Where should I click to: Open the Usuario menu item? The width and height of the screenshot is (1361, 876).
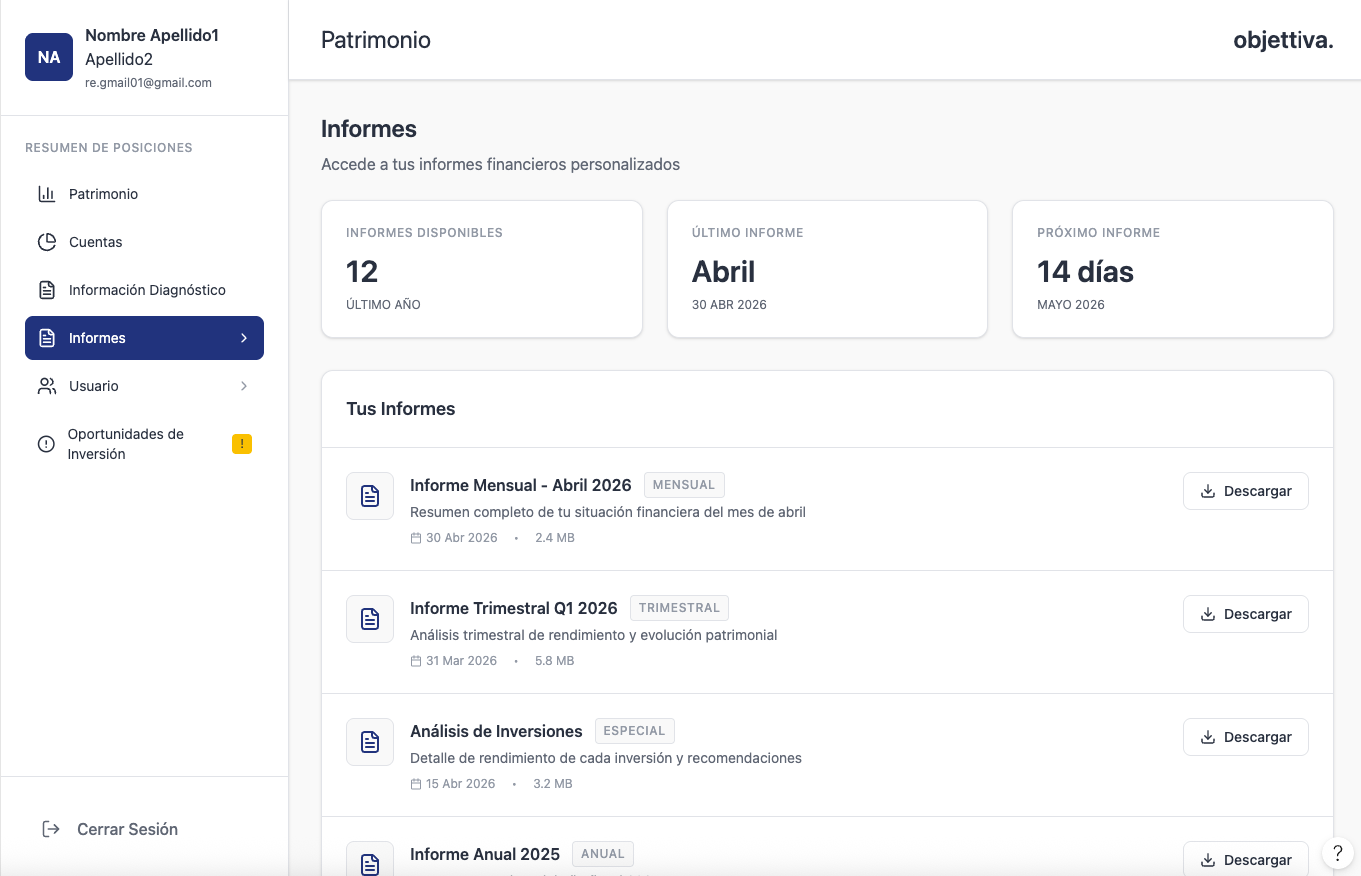144,386
